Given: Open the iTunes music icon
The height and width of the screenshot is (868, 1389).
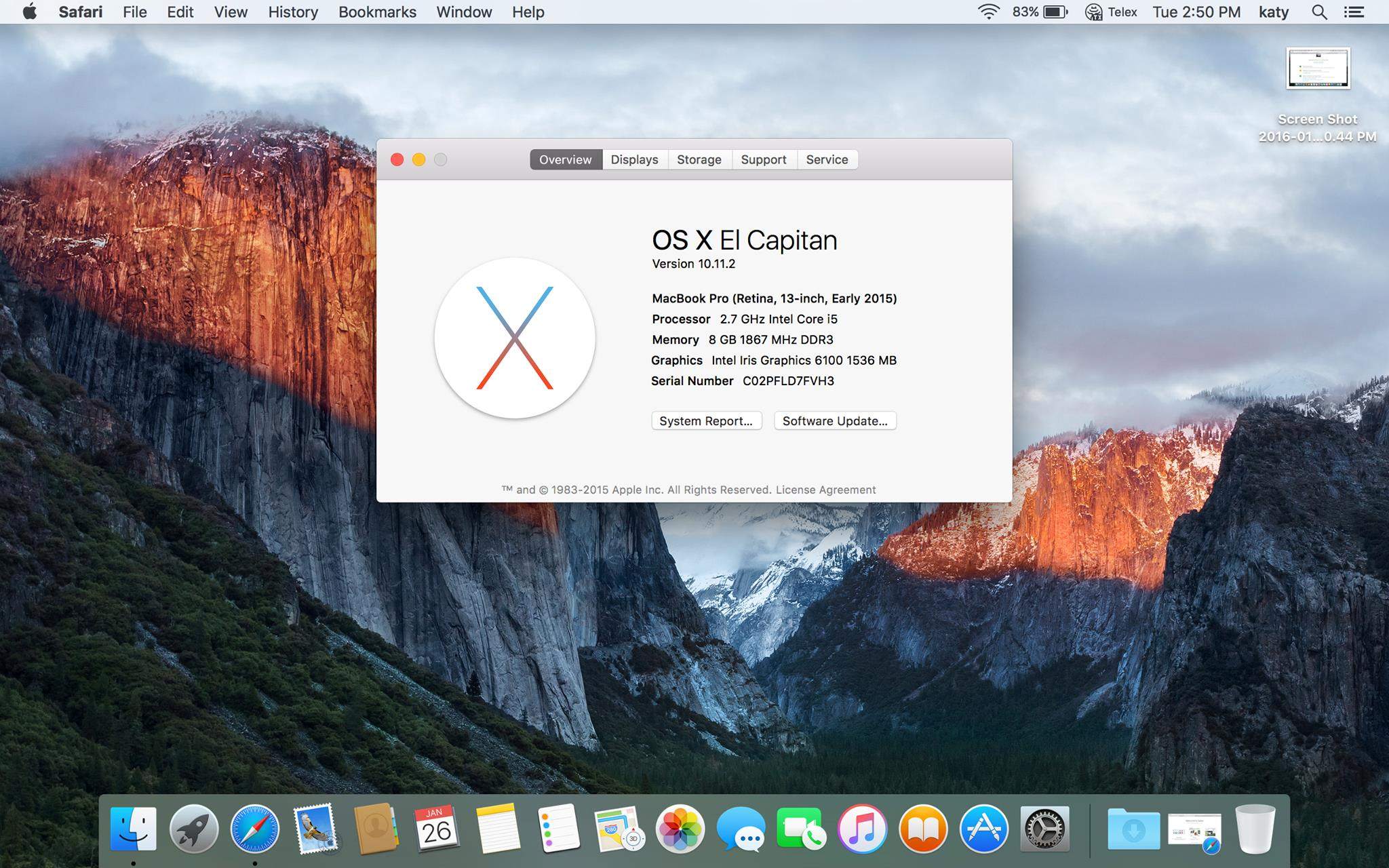Looking at the screenshot, I should [862, 829].
